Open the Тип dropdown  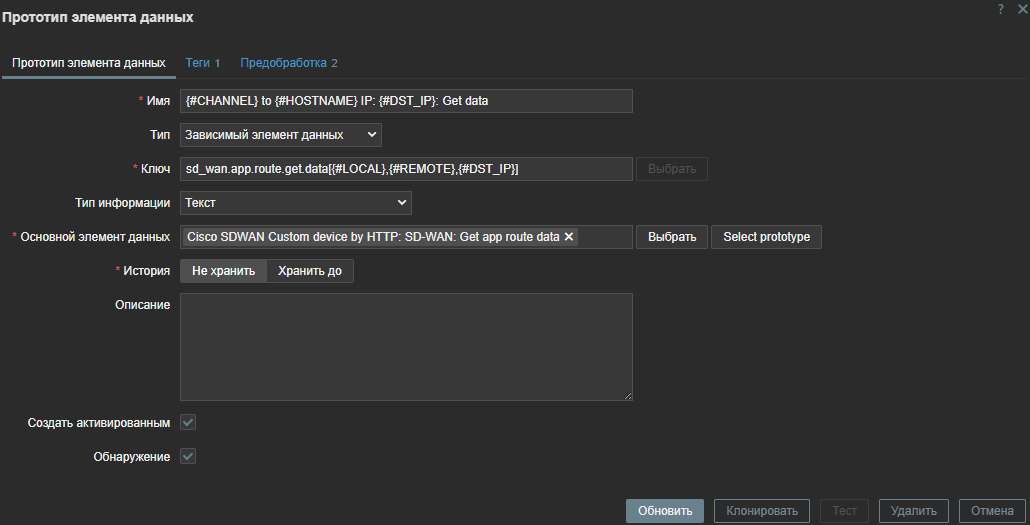pyautogui.click(x=281, y=134)
